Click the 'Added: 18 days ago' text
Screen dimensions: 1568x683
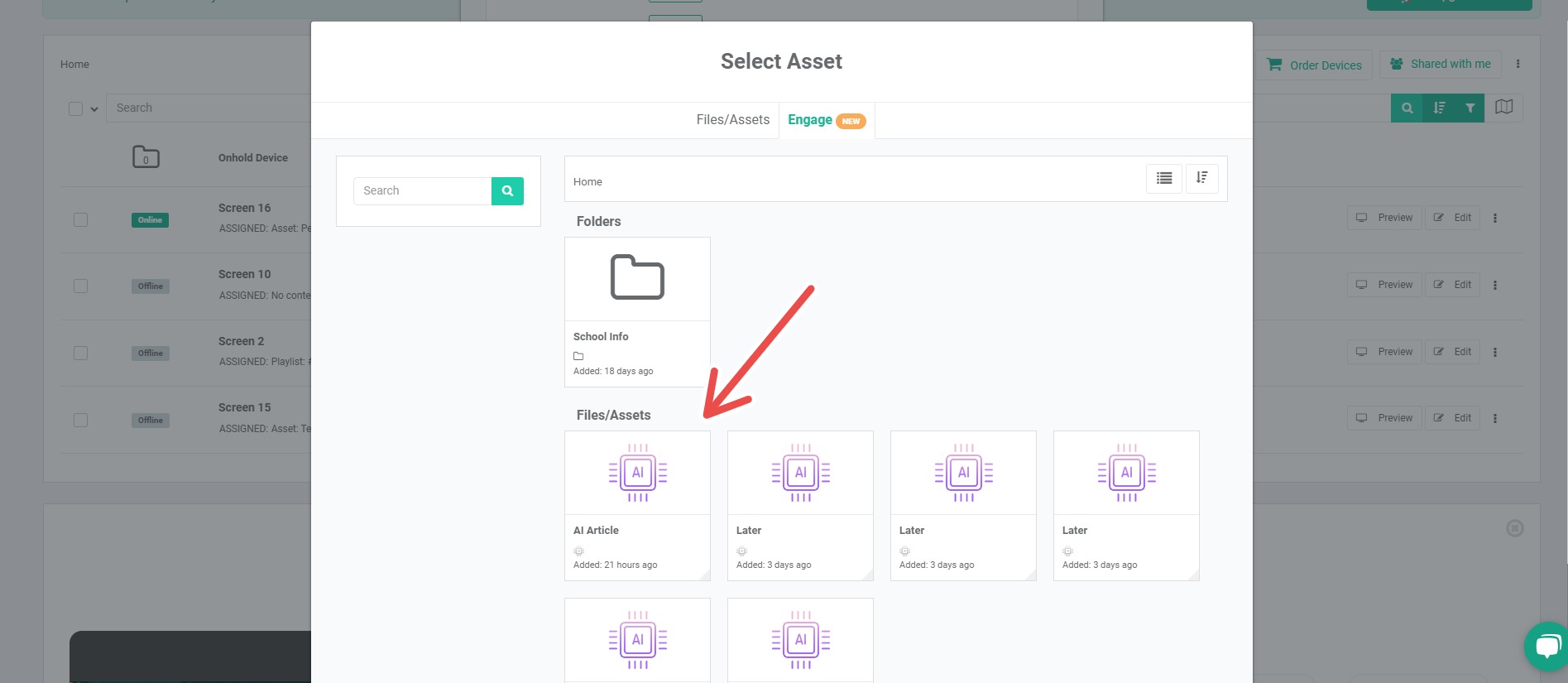point(613,372)
